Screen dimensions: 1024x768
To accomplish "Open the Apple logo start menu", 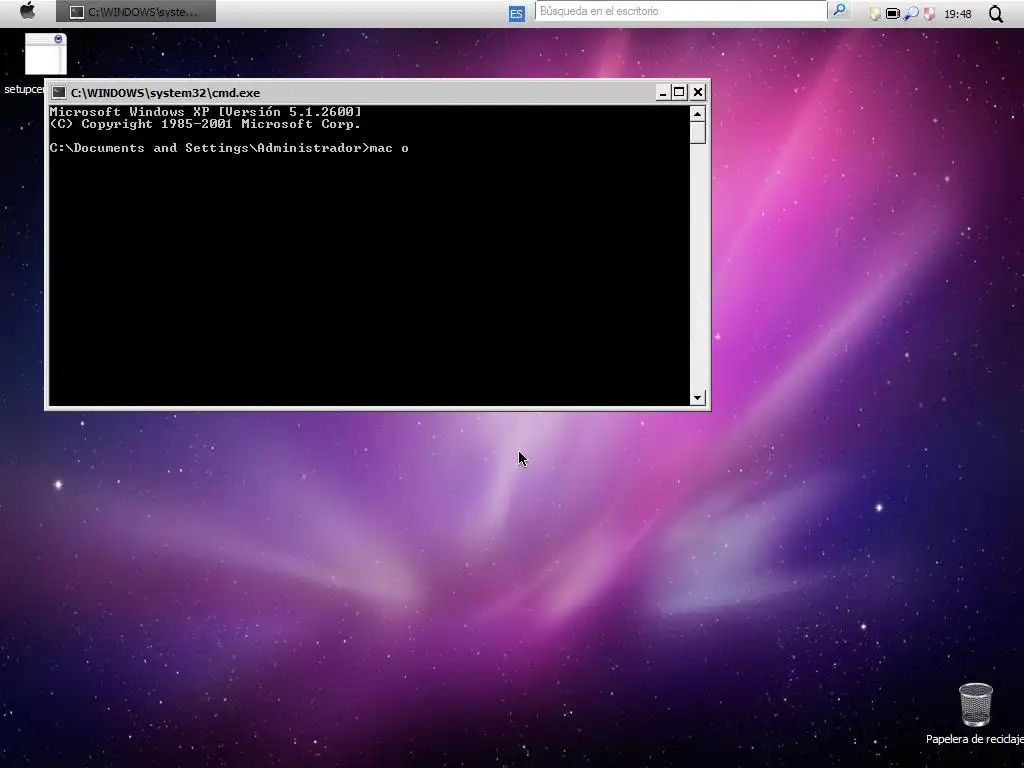I will coord(27,11).
